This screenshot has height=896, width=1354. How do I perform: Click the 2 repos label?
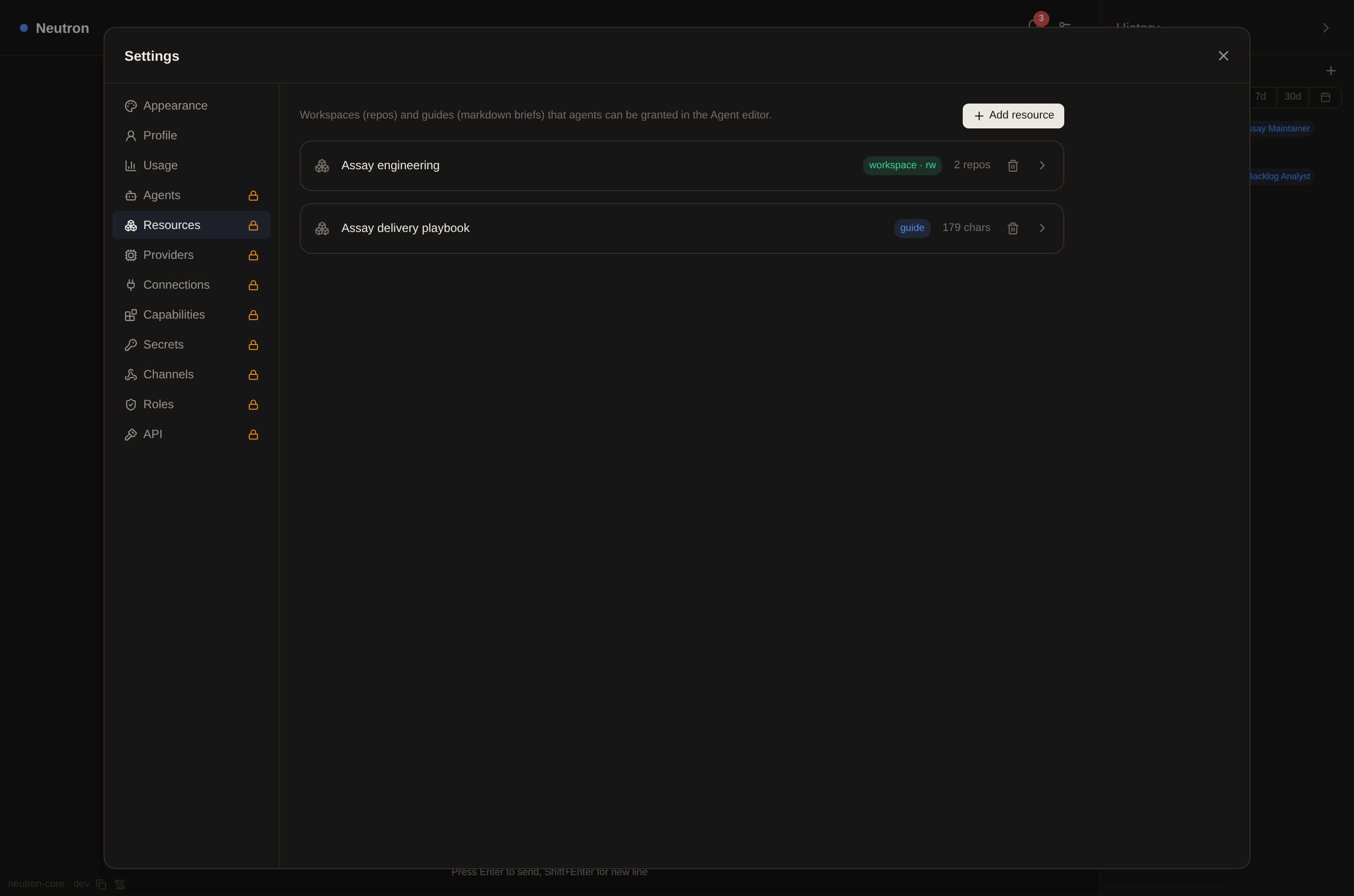[x=972, y=165]
